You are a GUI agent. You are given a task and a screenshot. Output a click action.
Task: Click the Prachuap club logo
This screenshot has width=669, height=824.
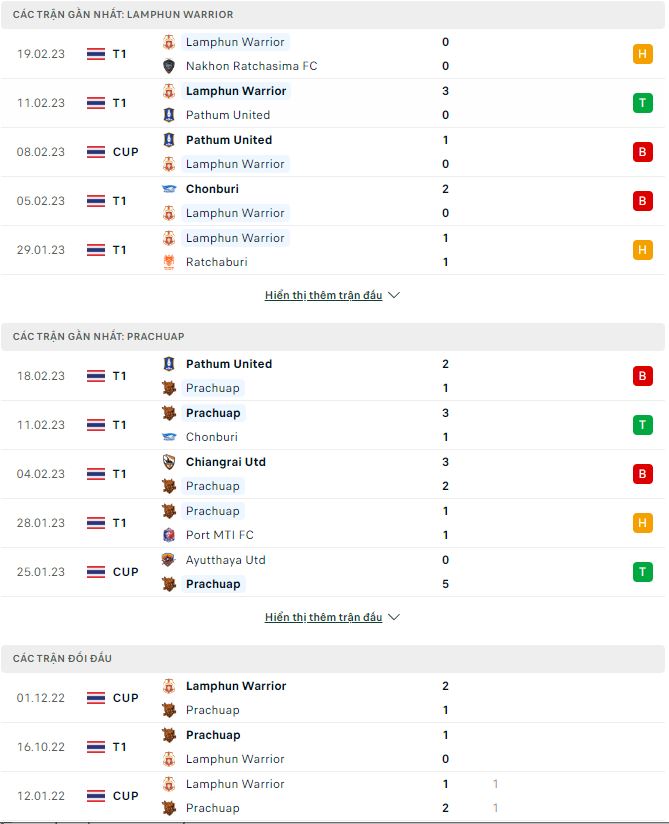pyautogui.click(x=168, y=388)
